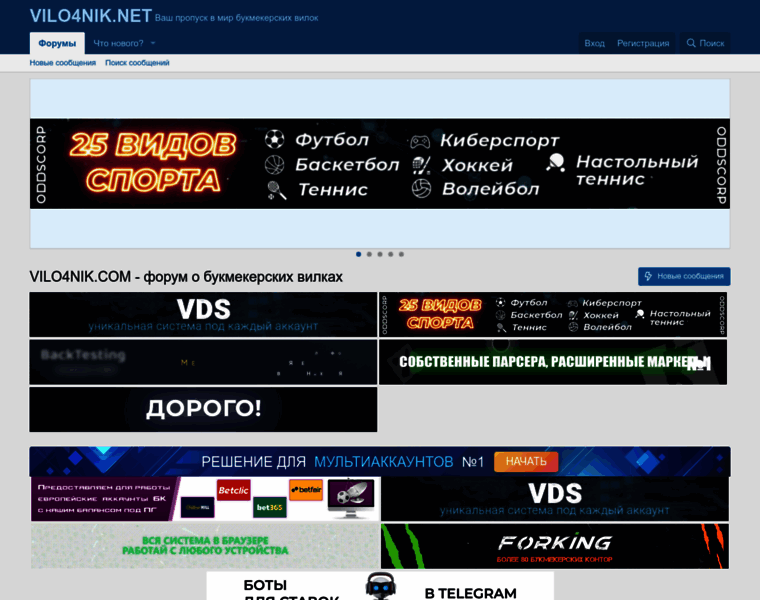Screen dimensions: 760x600
Task: Select the Форумы tab
Action: (57, 43)
